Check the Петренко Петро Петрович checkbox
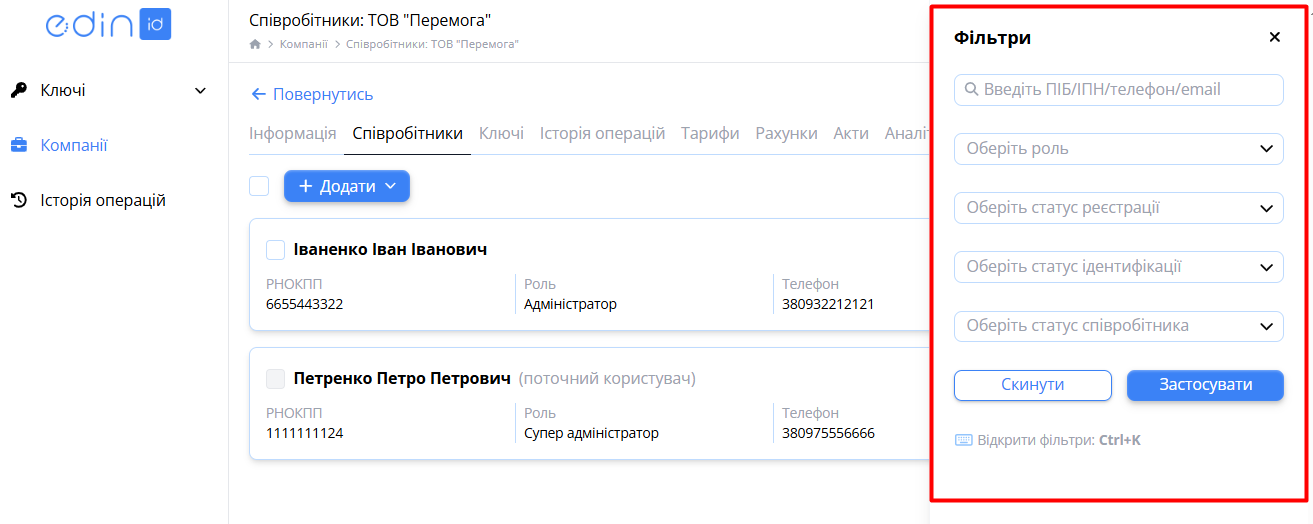 [x=276, y=379]
